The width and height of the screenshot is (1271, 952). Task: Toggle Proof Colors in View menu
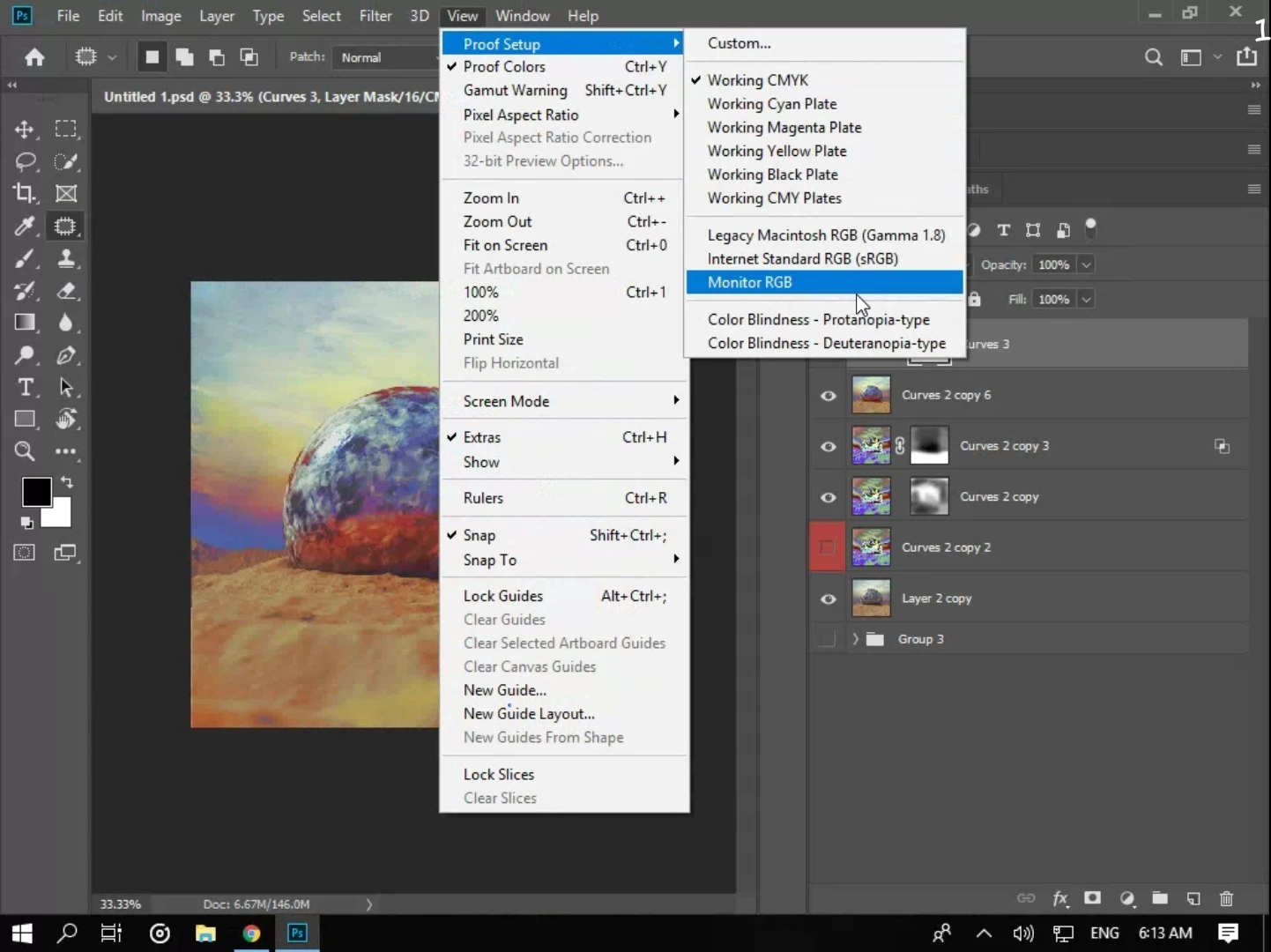564,67
